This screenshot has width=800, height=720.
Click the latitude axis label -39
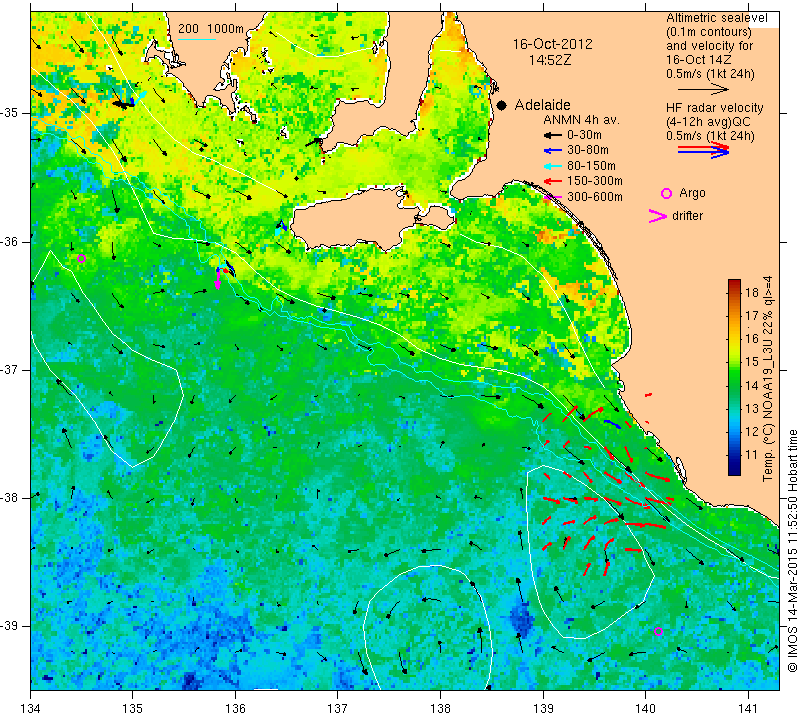coord(10,626)
